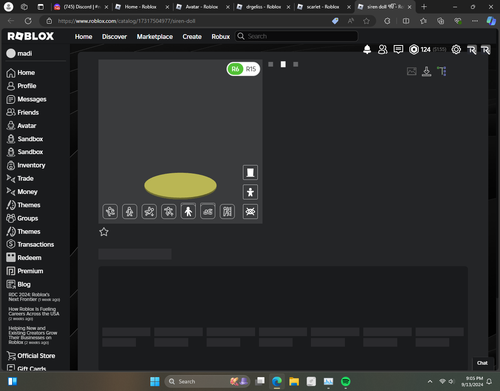Open Premium from the sidebar
This screenshot has width=500, height=391.
pyautogui.click(x=25, y=271)
